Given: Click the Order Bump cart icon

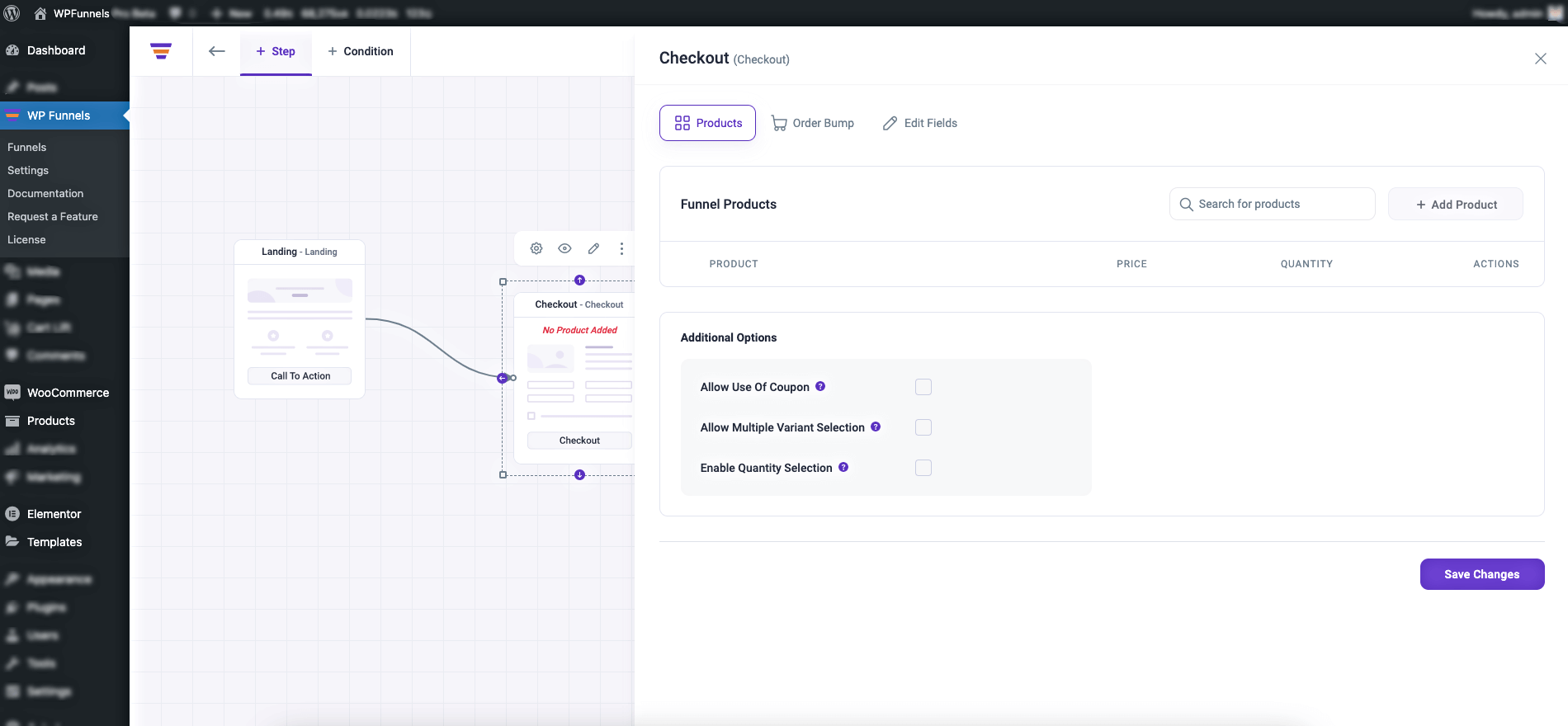Looking at the screenshot, I should click(779, 123).
